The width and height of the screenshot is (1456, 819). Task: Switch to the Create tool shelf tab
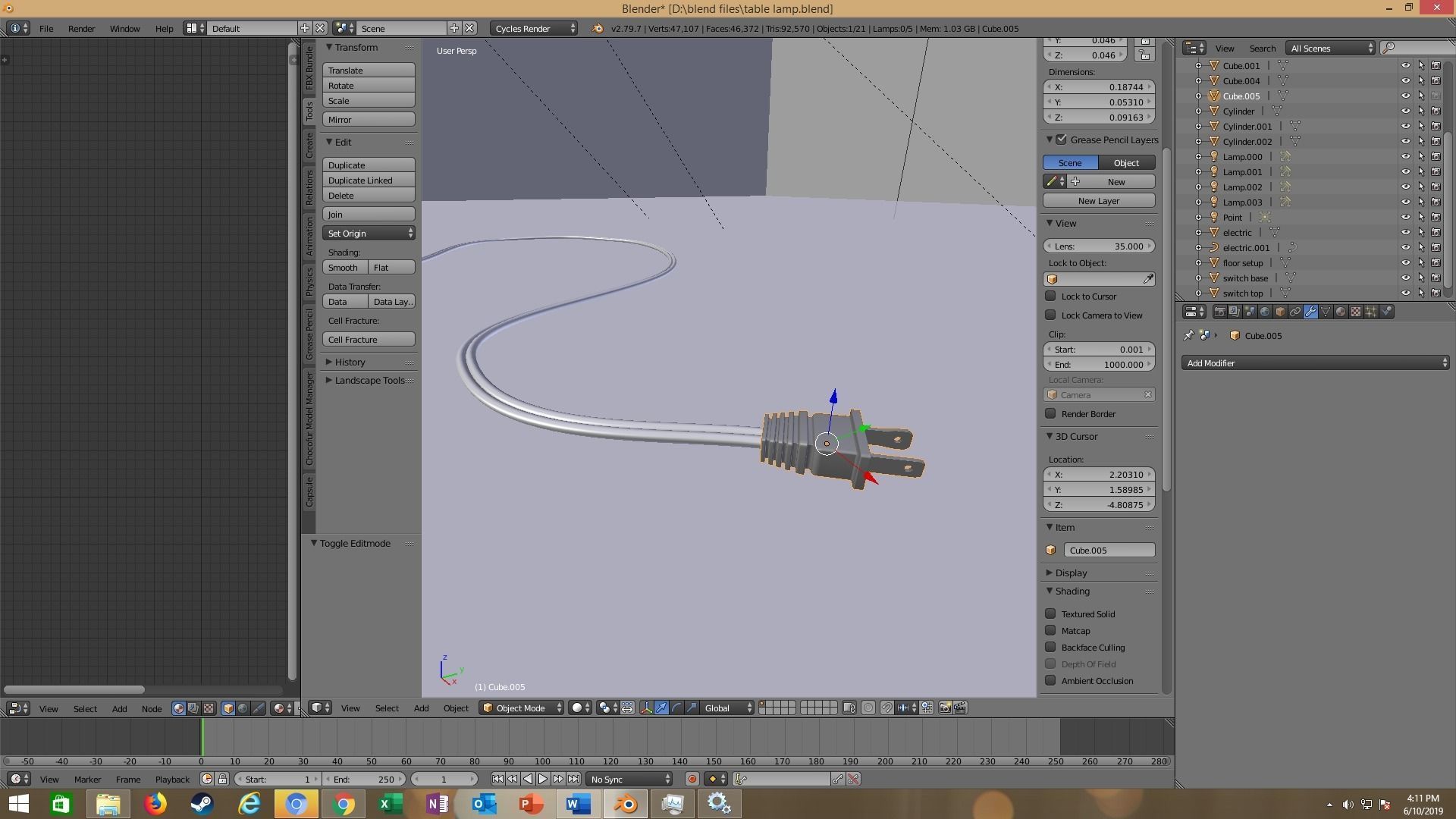(309, 145)
